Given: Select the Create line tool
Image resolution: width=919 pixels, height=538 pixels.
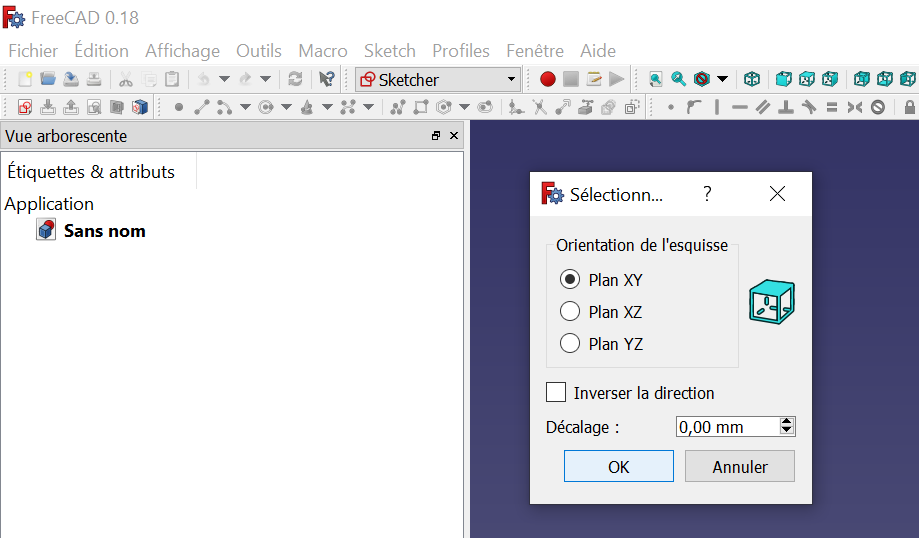Looking at the screenshot, I should (202, 107).
